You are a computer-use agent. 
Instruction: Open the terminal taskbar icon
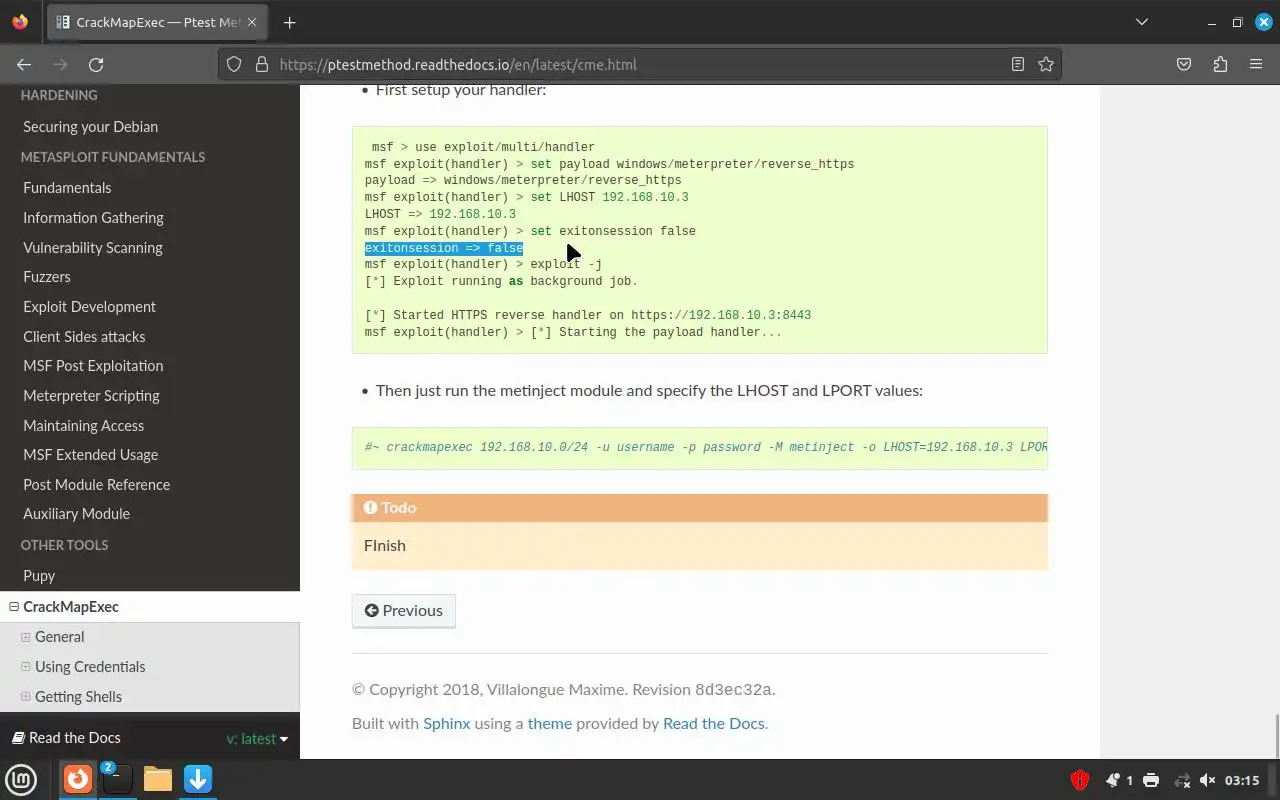click(117, 779)
